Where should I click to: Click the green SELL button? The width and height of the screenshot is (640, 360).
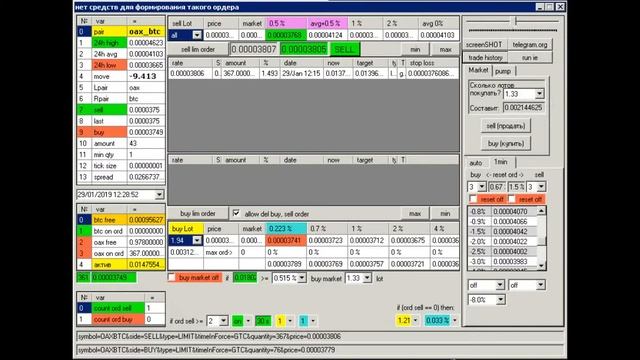tap(344, 49)
